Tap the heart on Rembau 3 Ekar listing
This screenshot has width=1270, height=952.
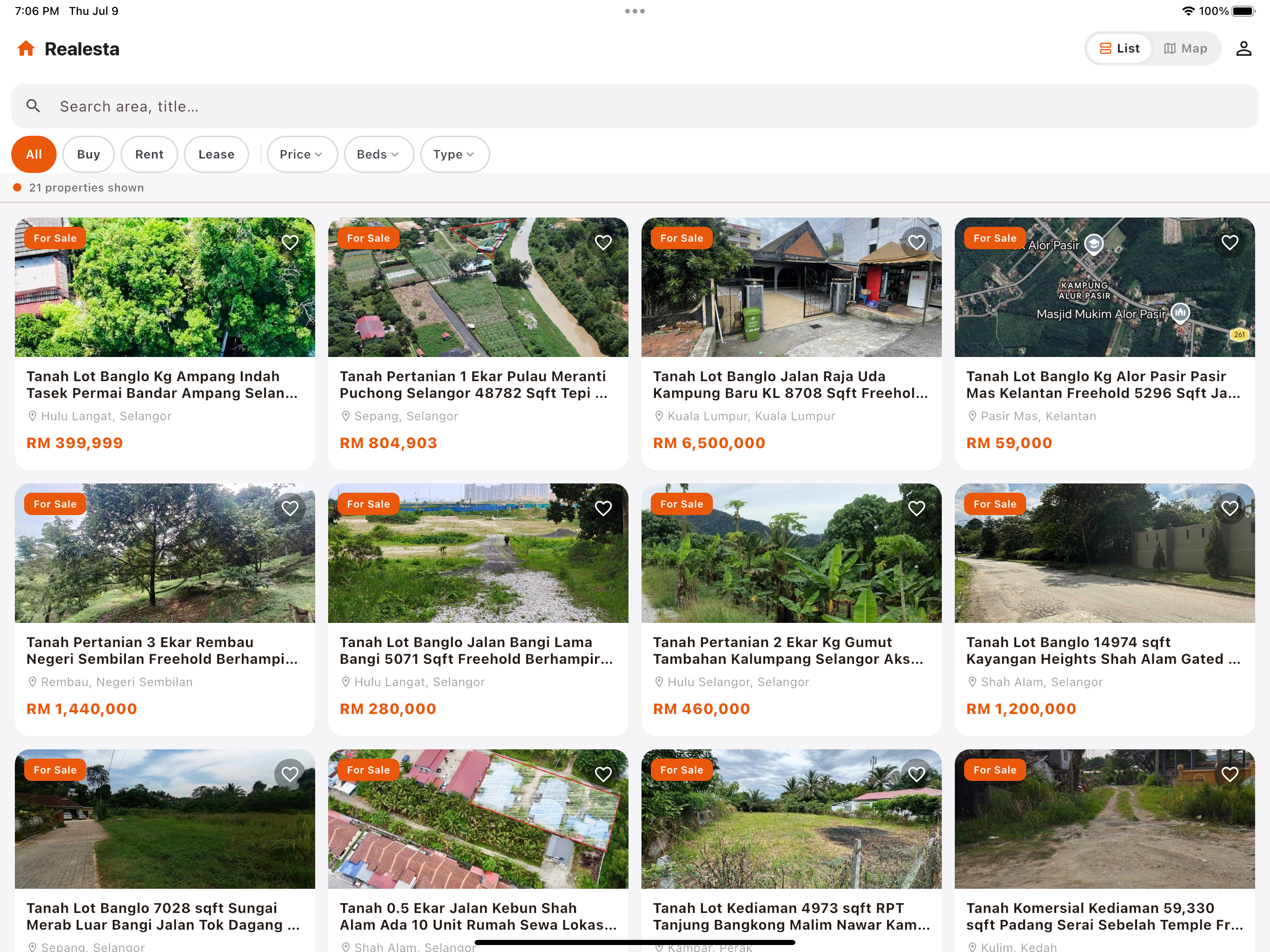coord(290,508)
